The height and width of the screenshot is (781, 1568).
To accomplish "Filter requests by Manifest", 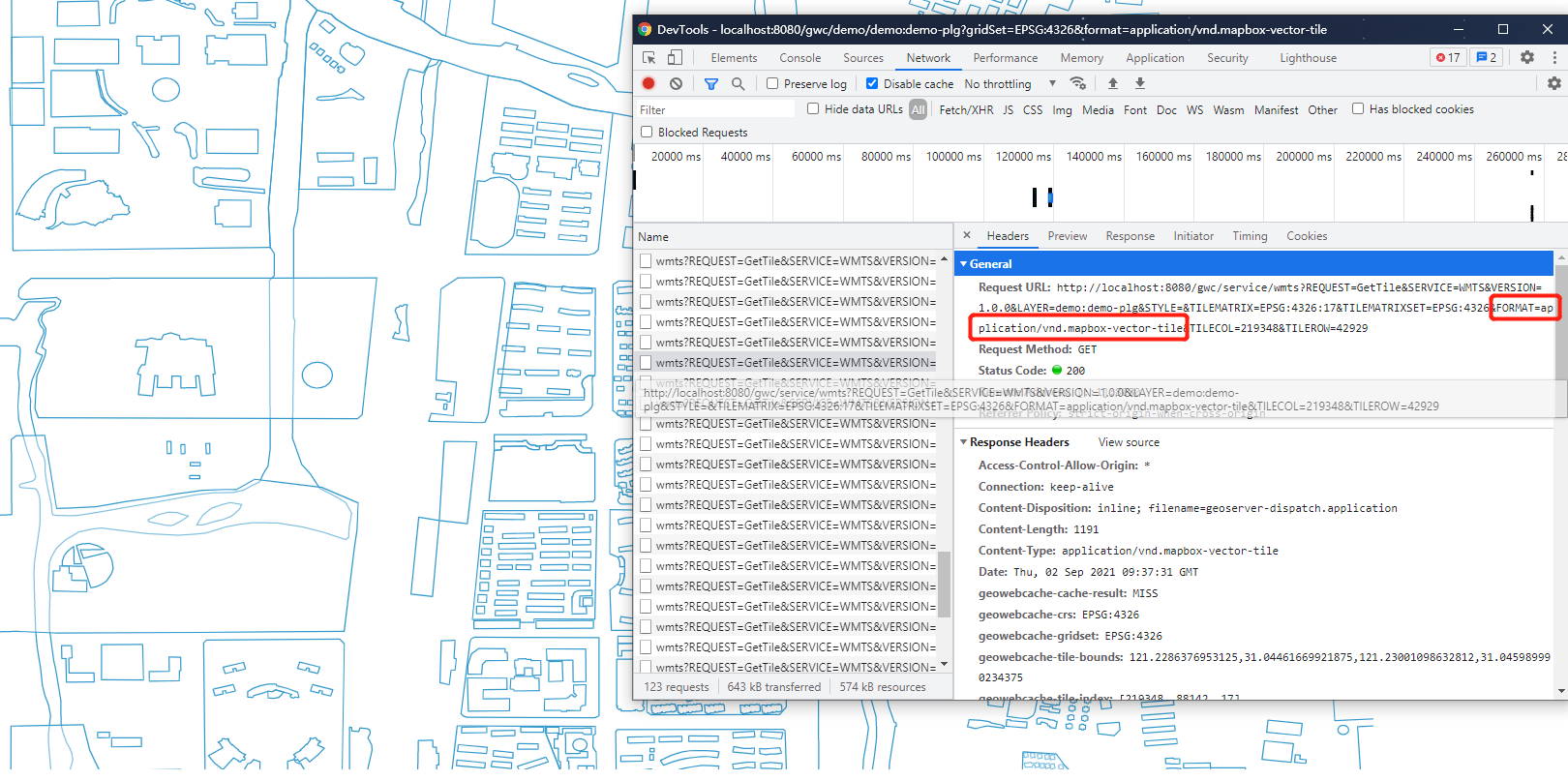I will pyautogui.click(x=1276, y=110).
